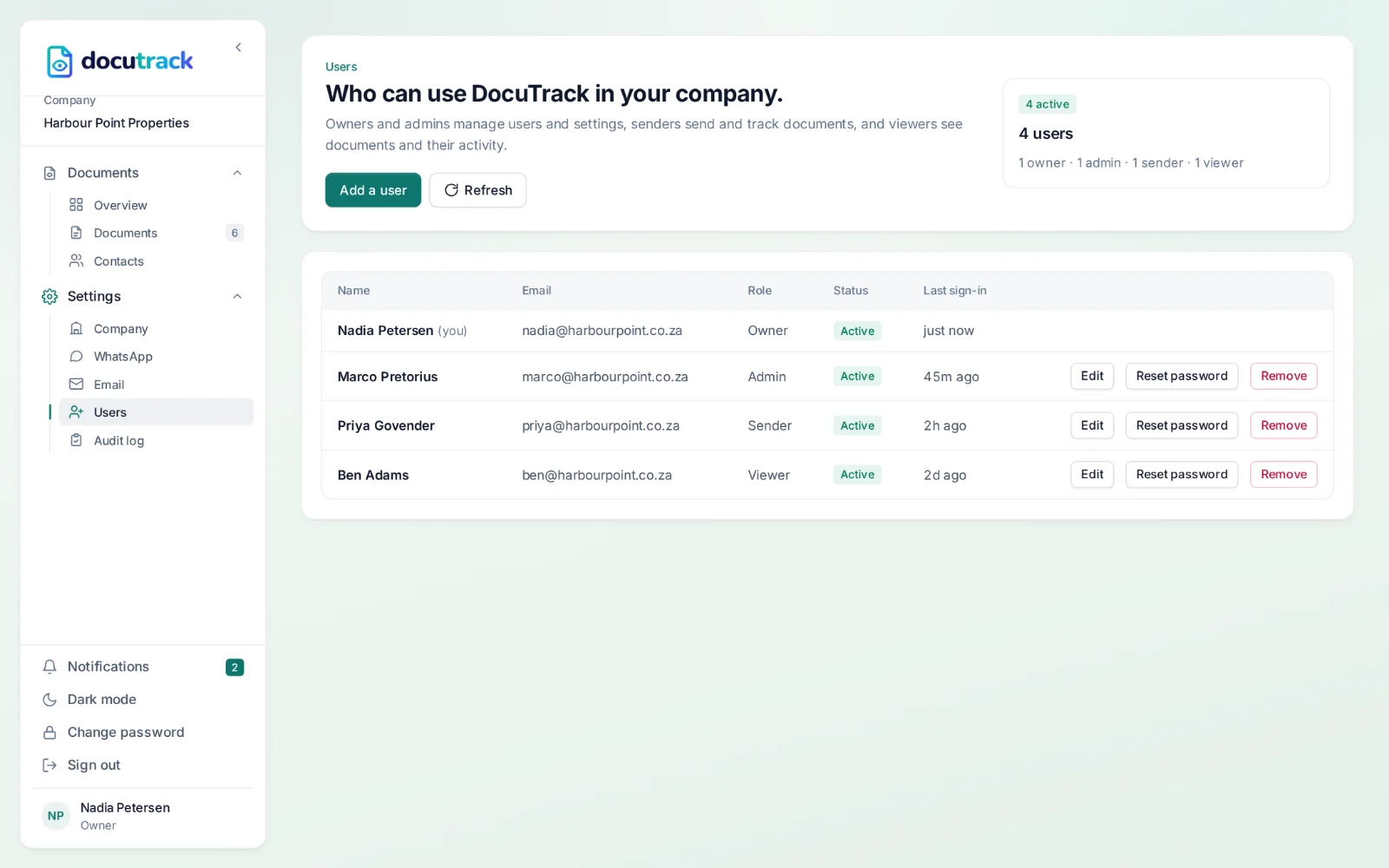Edit Marco Pretorius user
Screen dimensions: 1389x868
pos(1091,376)
